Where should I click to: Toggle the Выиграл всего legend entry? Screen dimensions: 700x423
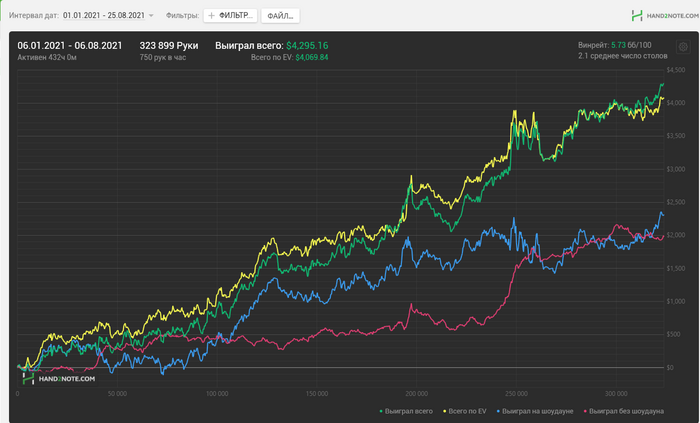406,411
